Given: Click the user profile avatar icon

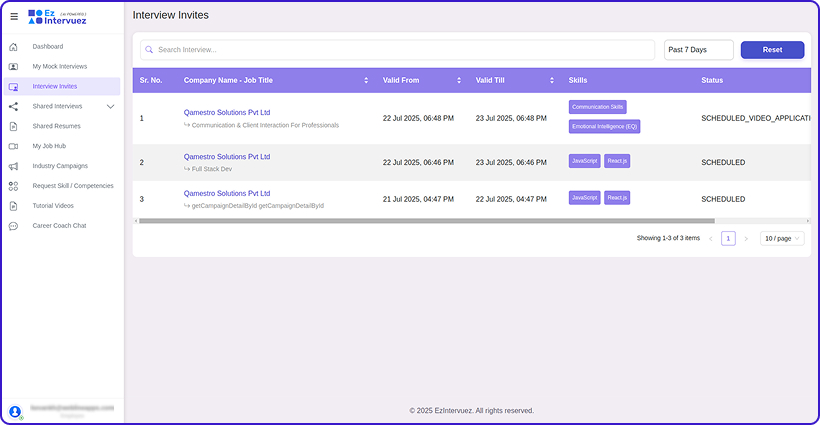Looking at the screenshot, I should pos(15,411).
